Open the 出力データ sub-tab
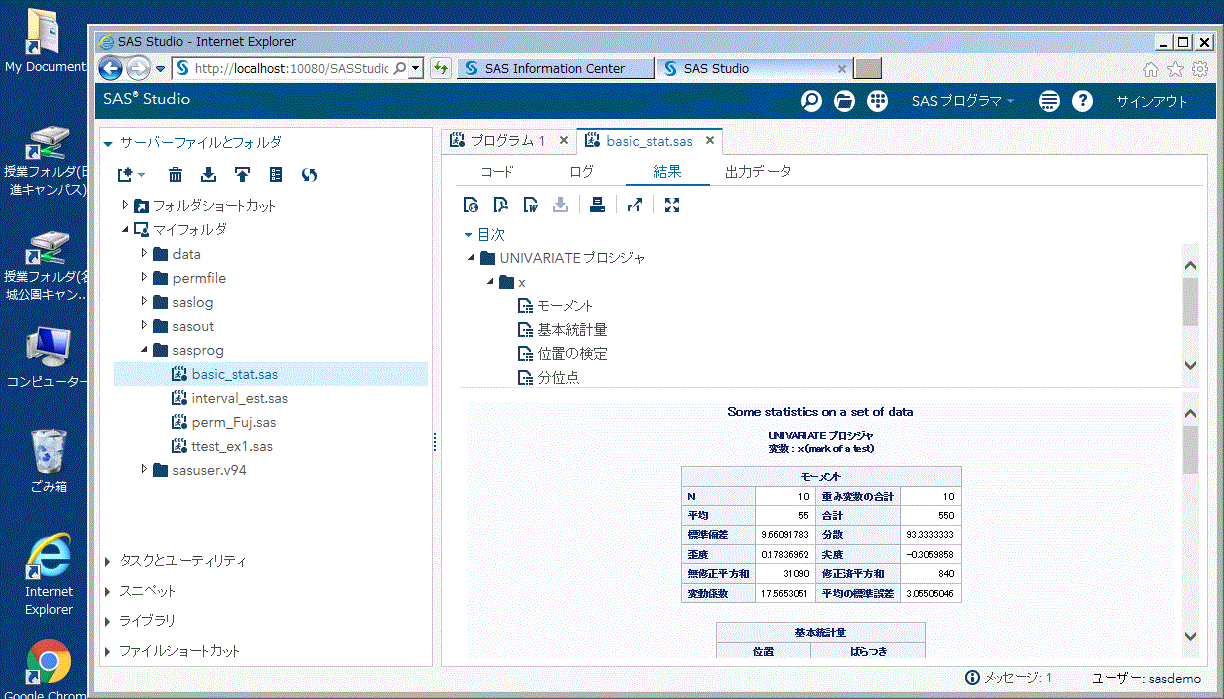This screenshot has width=1224, height=699. (758, 172)
